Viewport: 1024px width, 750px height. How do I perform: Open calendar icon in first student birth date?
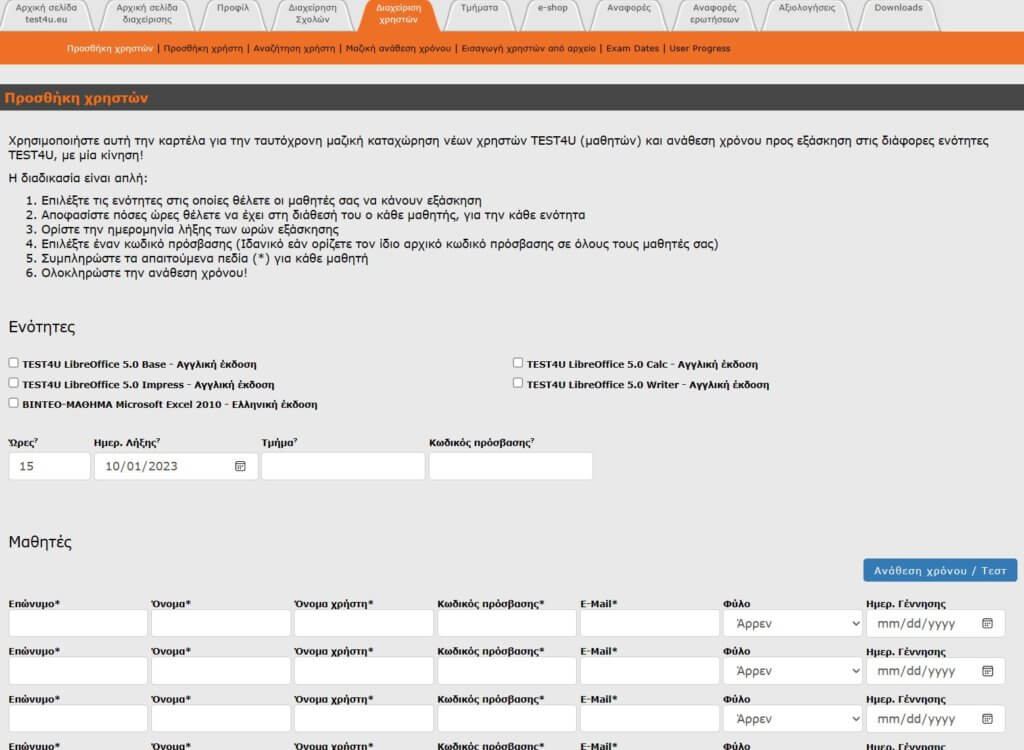point(987,623)
